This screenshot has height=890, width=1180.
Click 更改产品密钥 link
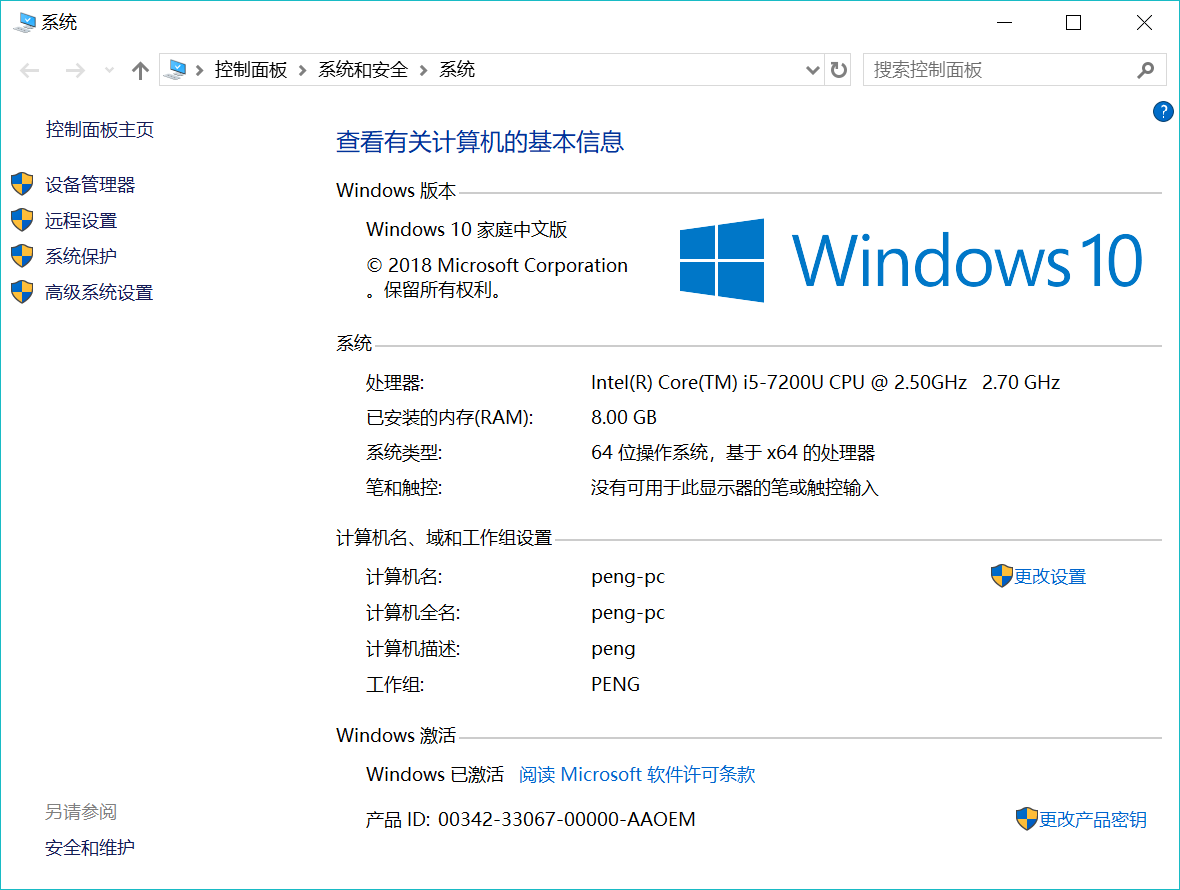coord(1093,820)
